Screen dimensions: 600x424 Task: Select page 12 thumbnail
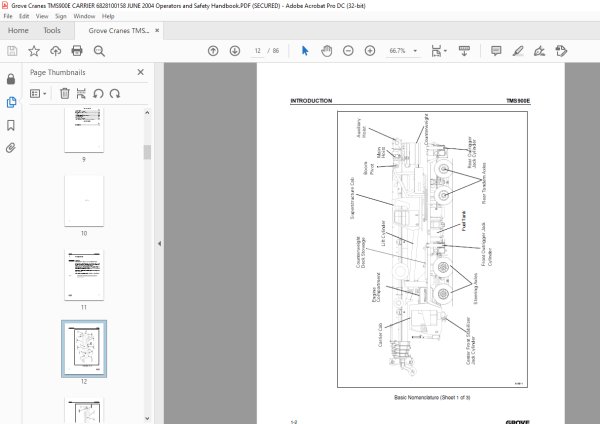pyautogui.click(x=84, y=349)
